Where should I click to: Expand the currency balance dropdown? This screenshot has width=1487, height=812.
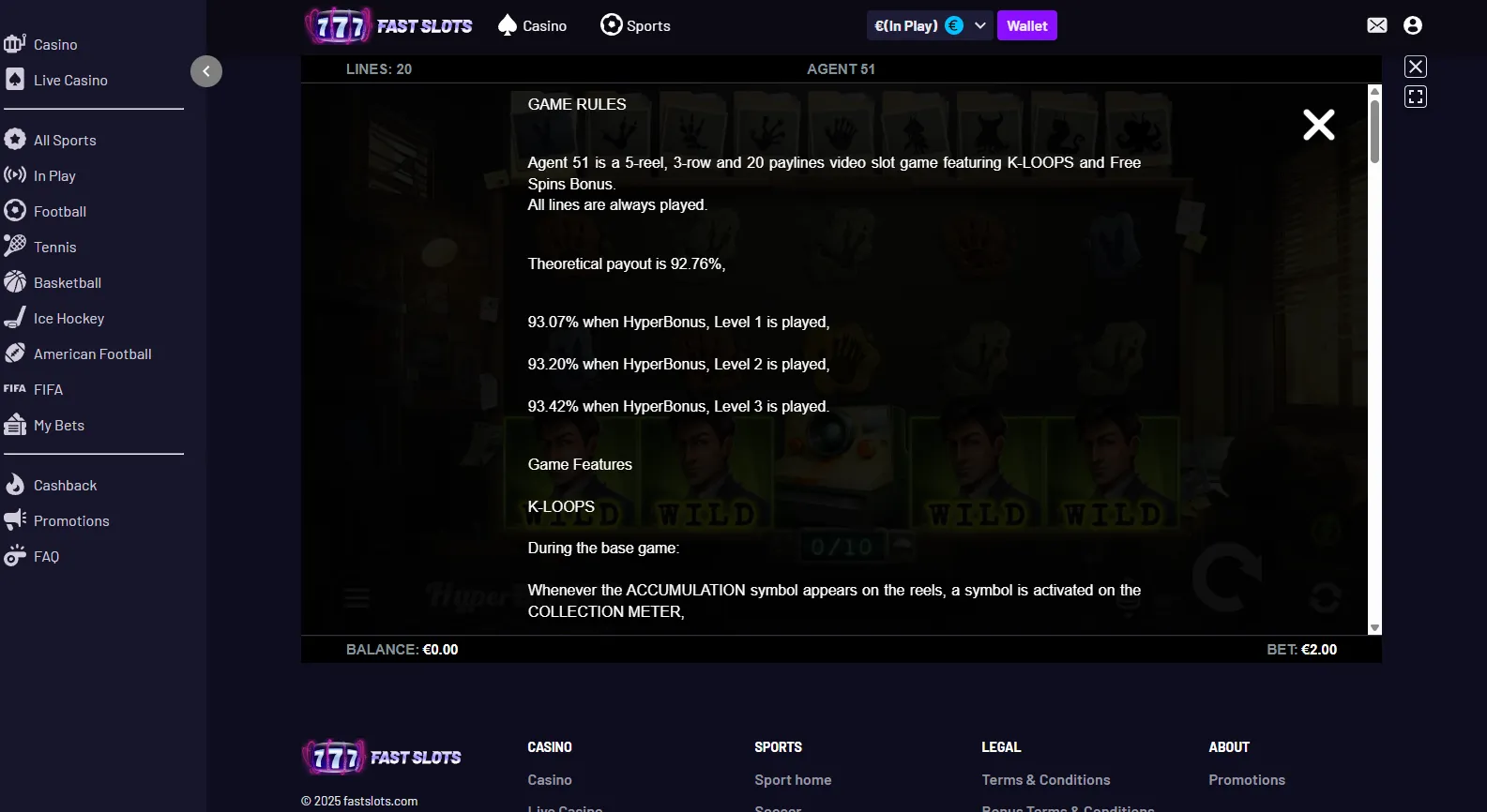929,25
